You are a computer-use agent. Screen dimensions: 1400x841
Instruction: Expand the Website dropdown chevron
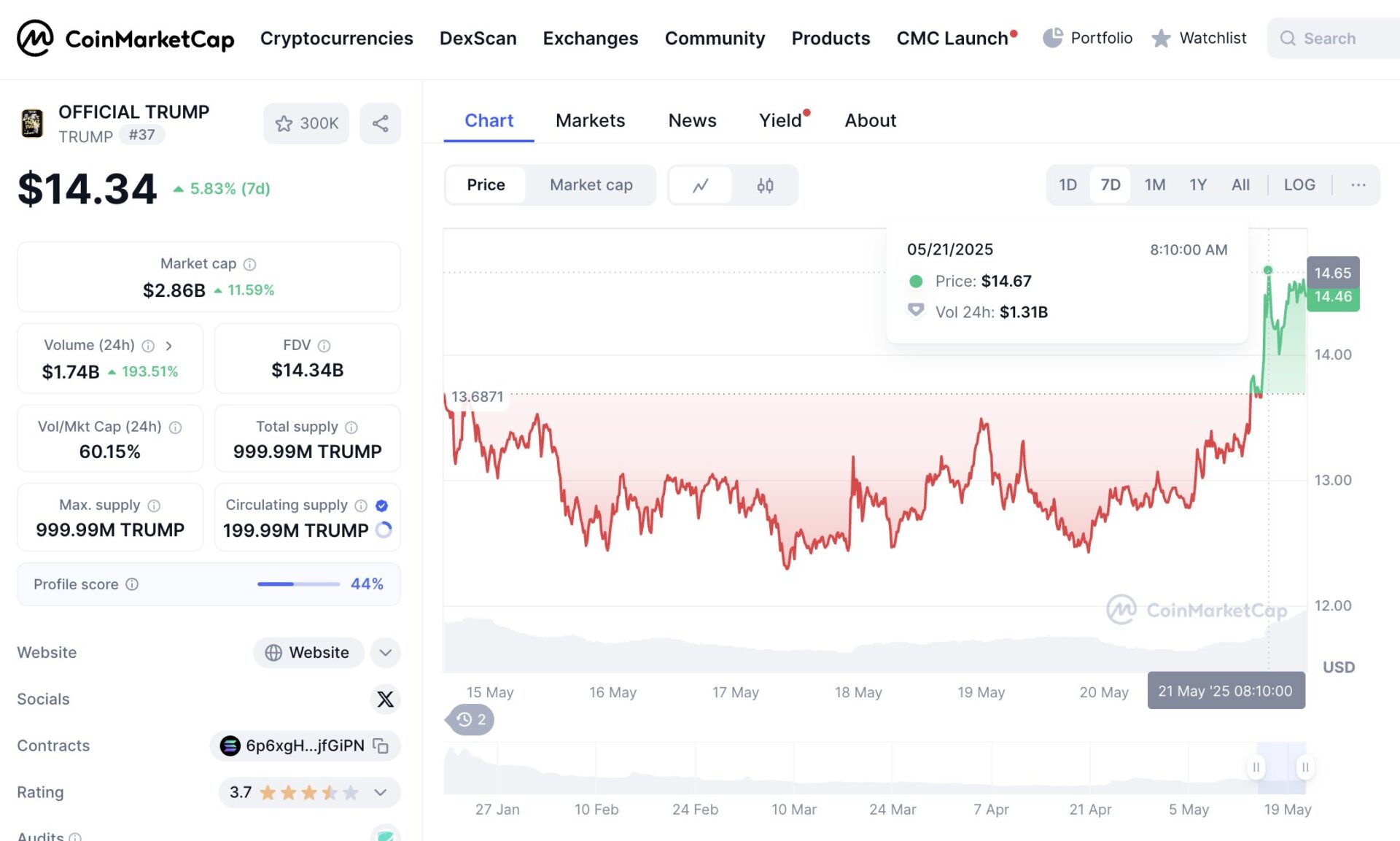click(385, 652)
